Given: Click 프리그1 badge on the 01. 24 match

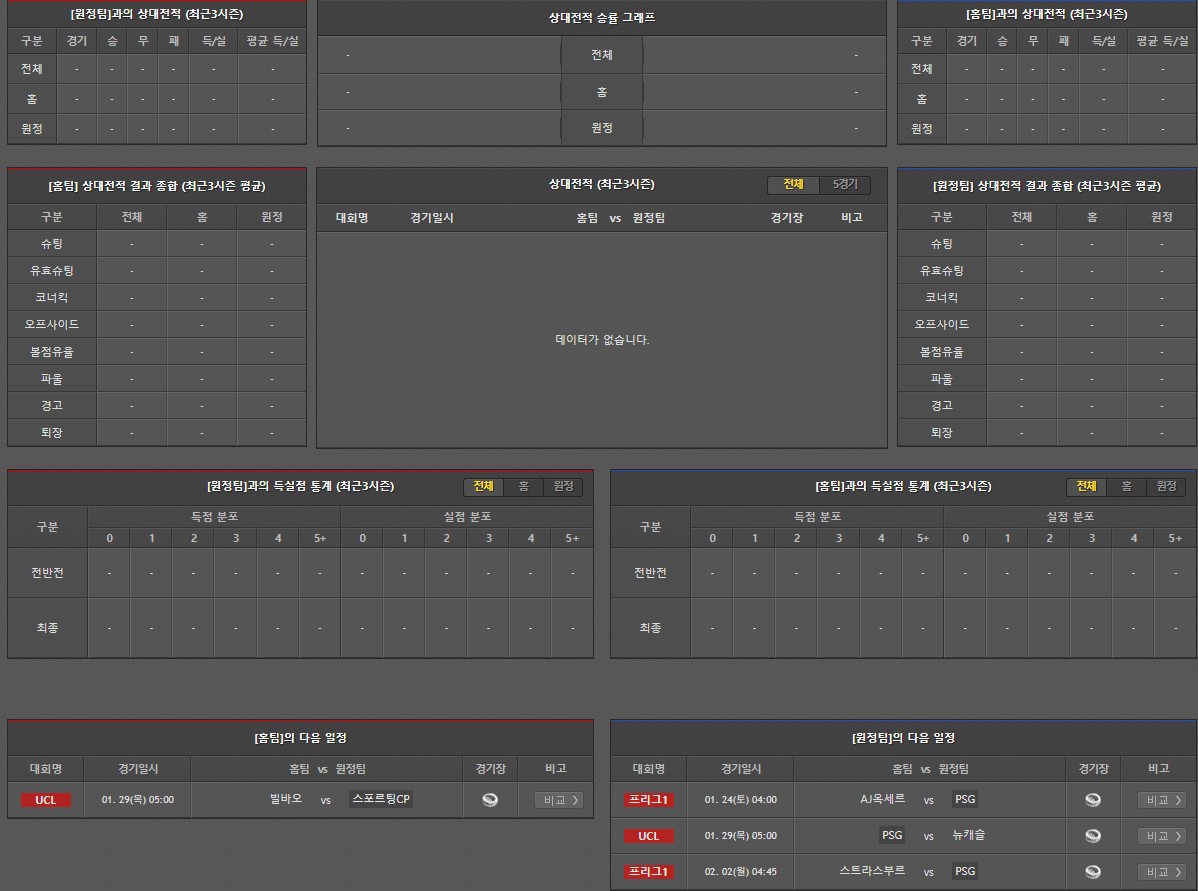Looking at the screenshot, I should [649, 800].
